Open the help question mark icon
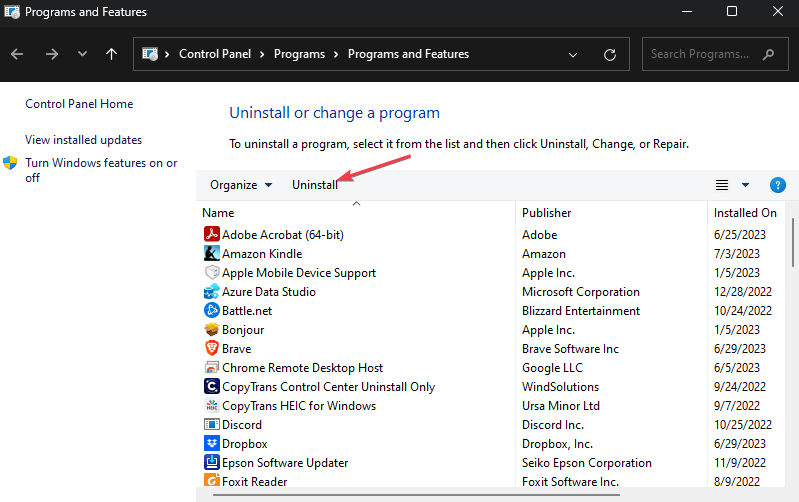Screen dimensions: 799x502 click(778, 185)
